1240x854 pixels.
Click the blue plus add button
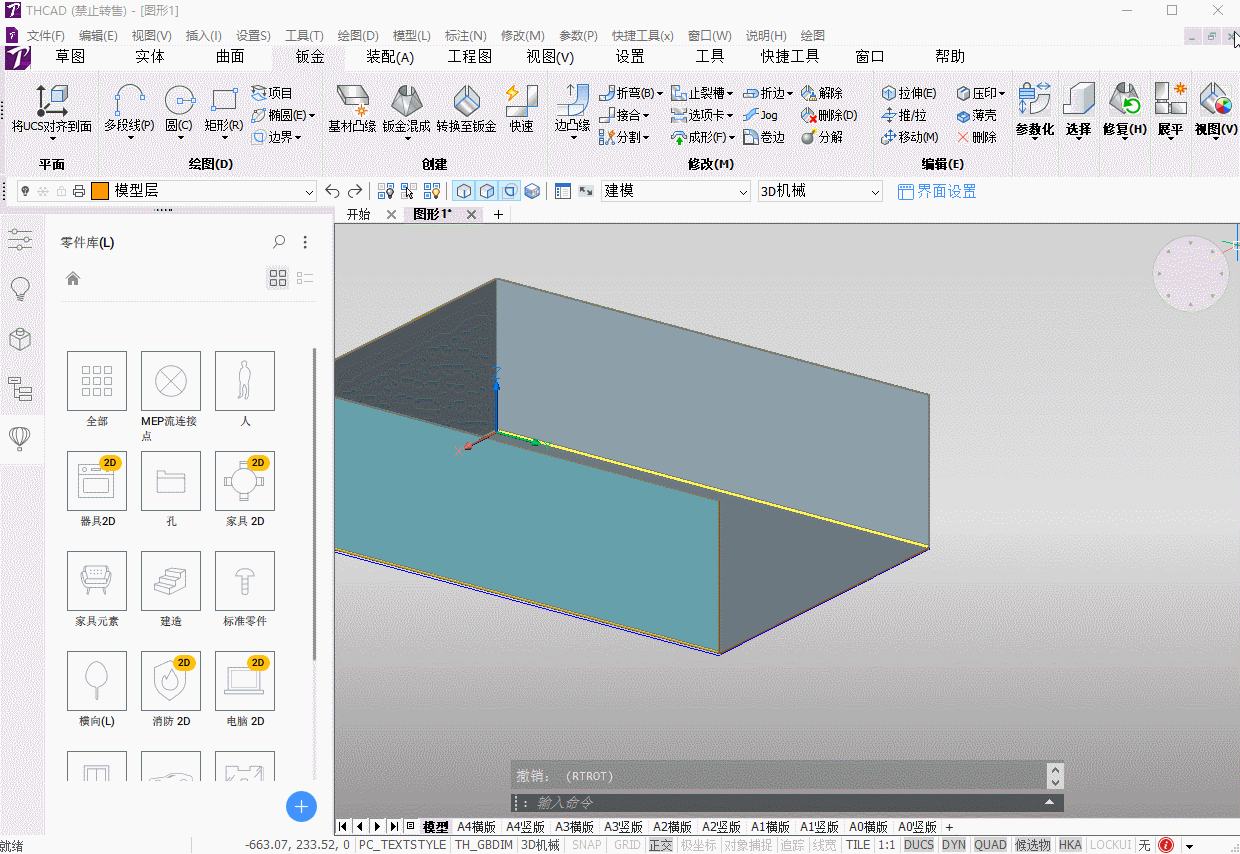click(x=301, y=806)
